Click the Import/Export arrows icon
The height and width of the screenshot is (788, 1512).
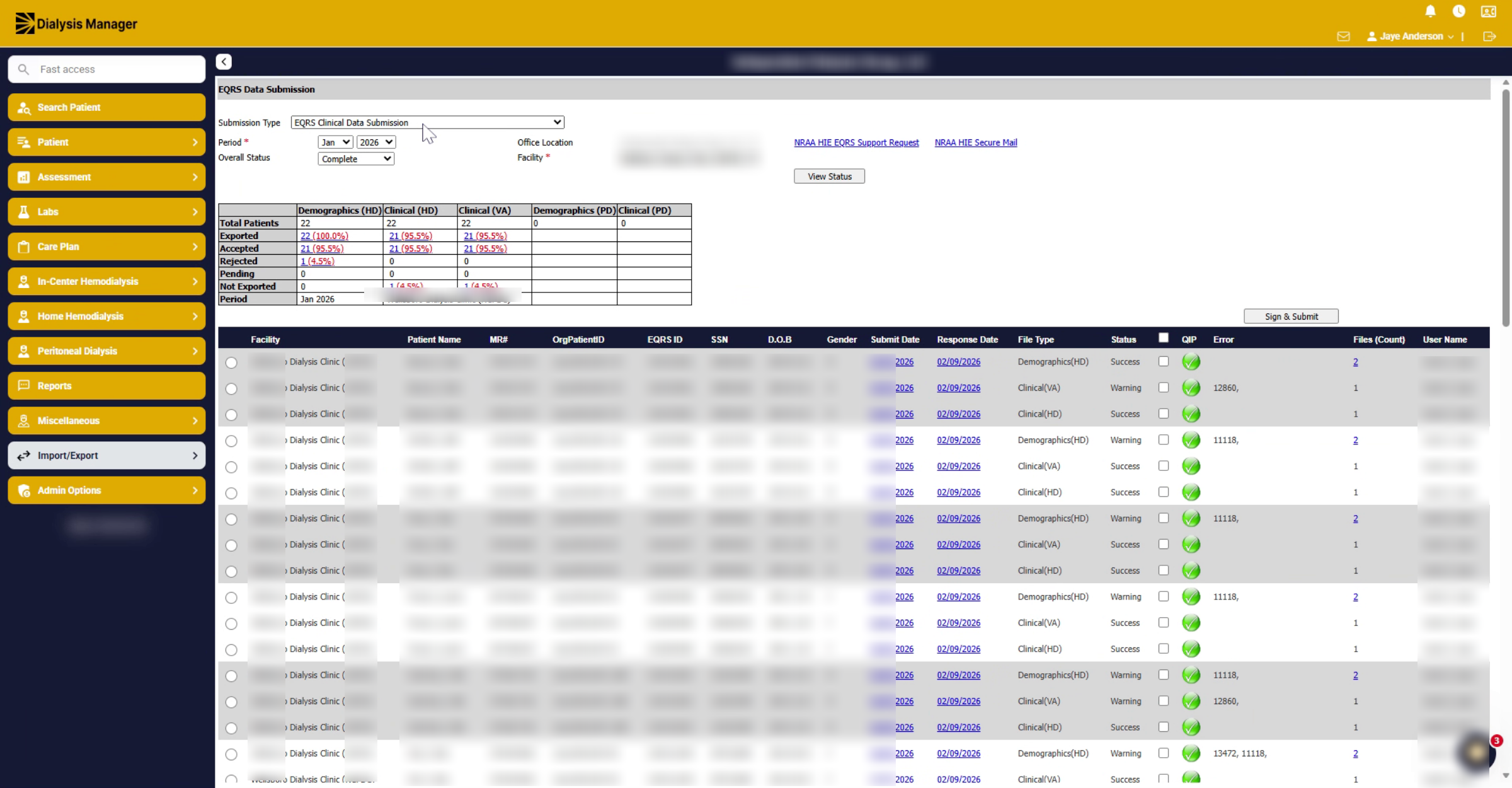(x=24, y=456)
